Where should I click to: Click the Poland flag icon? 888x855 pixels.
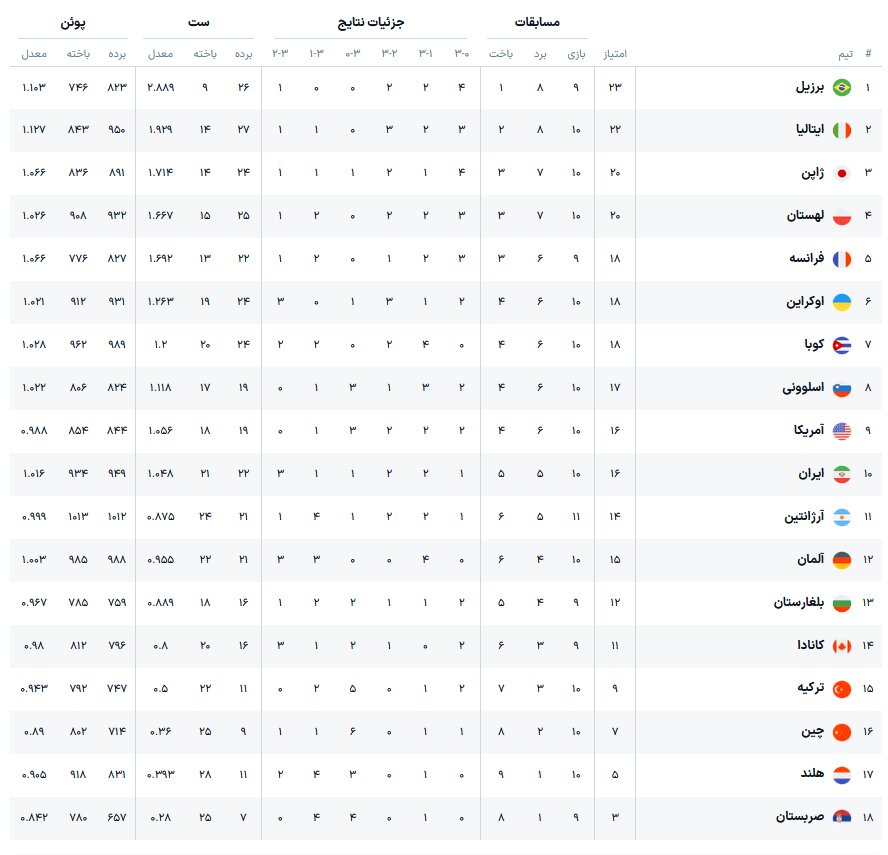(842, 217)
